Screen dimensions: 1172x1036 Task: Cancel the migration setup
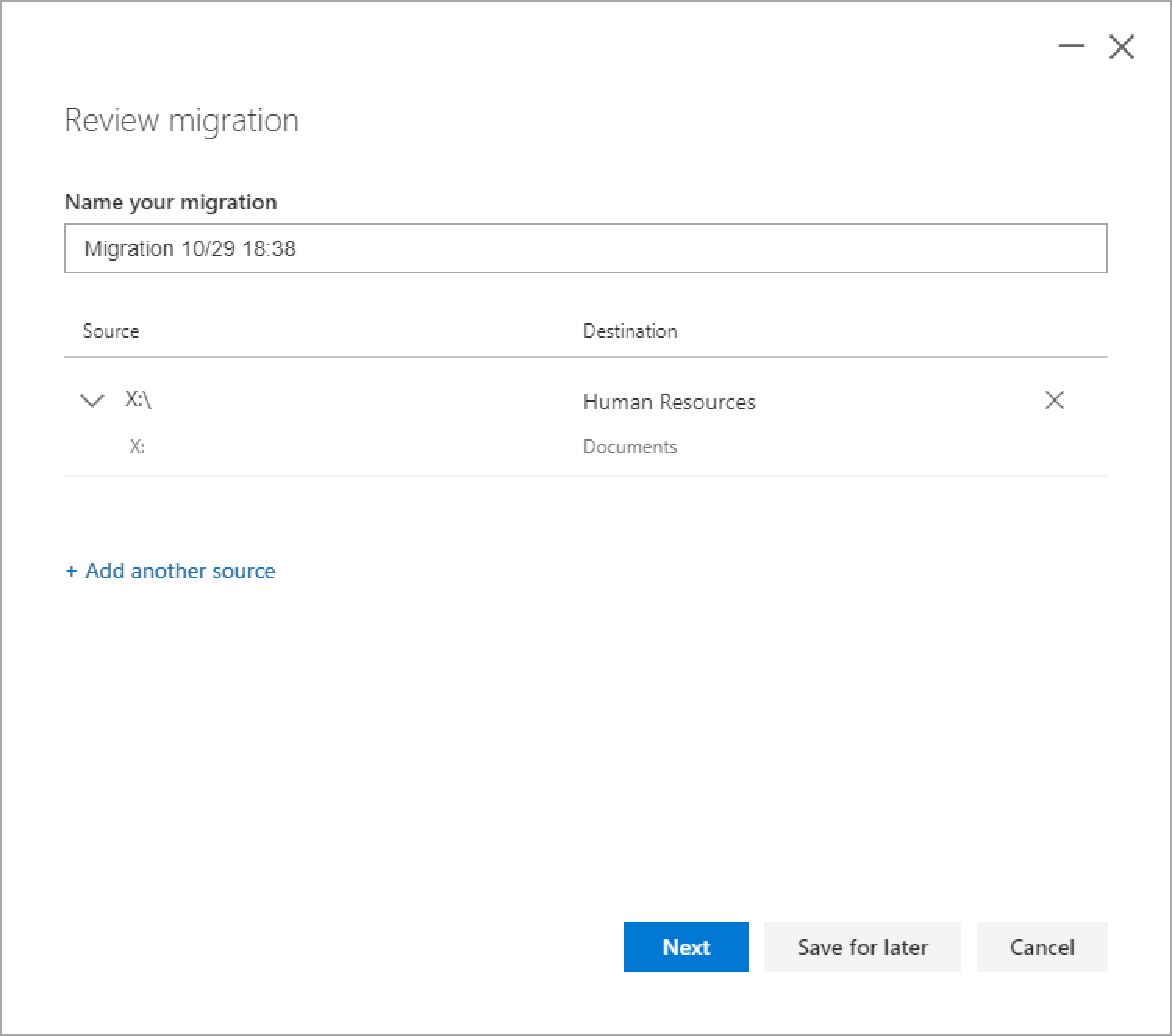1042,947
